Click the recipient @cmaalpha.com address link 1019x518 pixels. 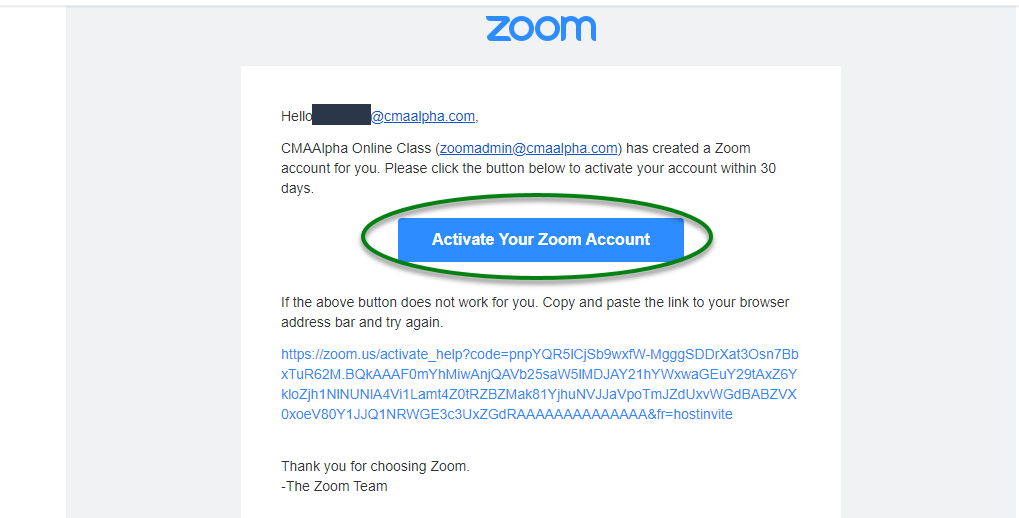423,116
